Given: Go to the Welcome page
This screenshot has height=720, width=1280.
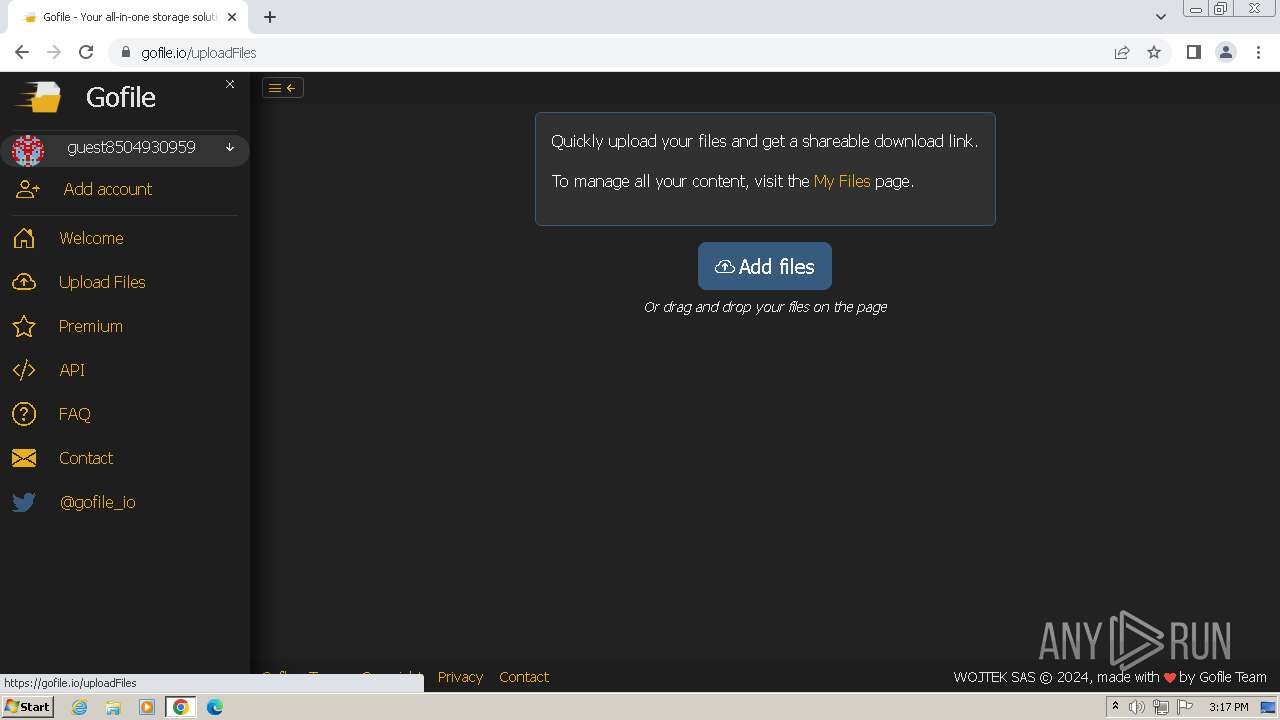Looking at the screenshot, I should [x=91, y=238].
